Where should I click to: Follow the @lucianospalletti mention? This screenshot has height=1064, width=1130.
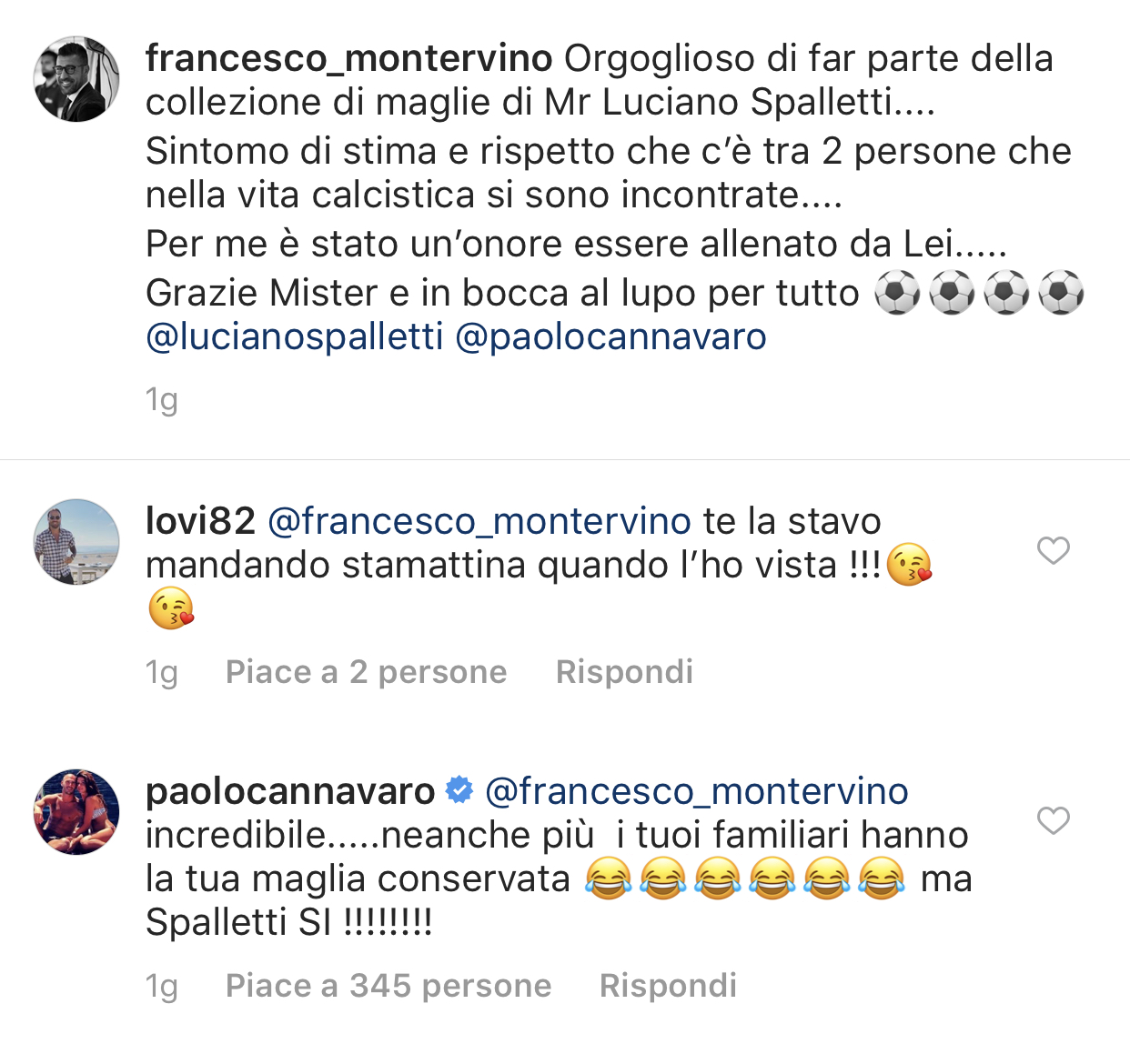pyautogui.click(x=295, y=336)
